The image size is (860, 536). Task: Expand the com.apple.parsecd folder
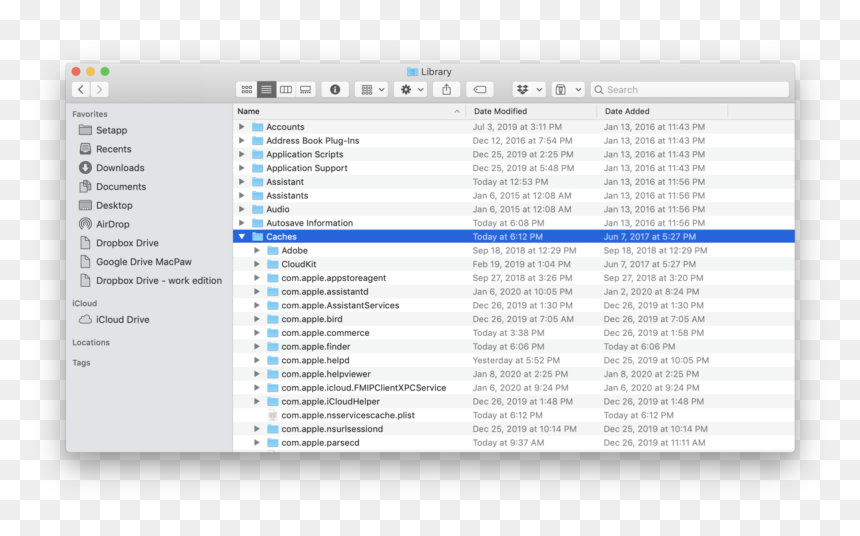coord(257,443)
